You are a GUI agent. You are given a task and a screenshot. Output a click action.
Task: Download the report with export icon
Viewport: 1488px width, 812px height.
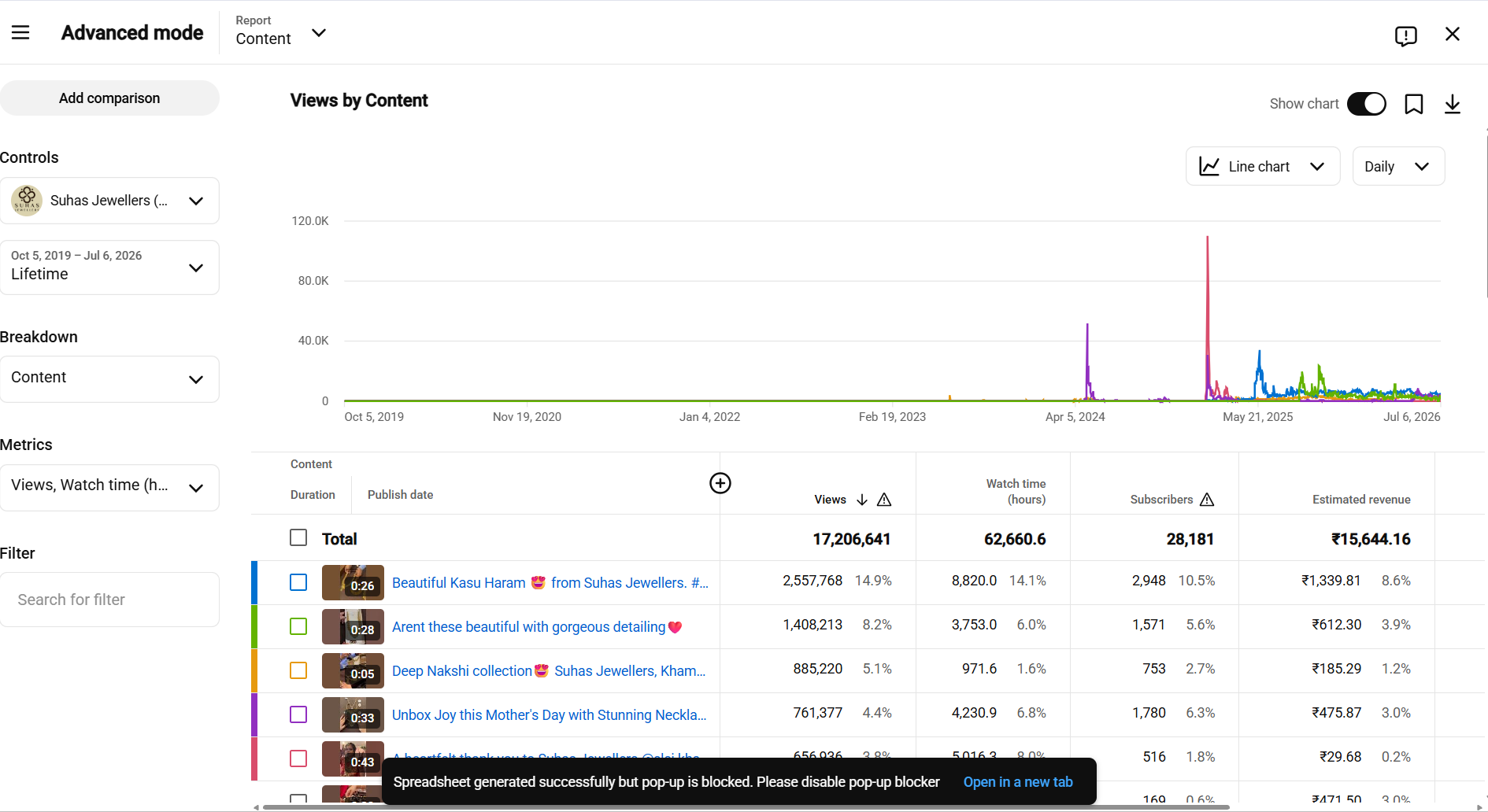[x=1453, y=104]
